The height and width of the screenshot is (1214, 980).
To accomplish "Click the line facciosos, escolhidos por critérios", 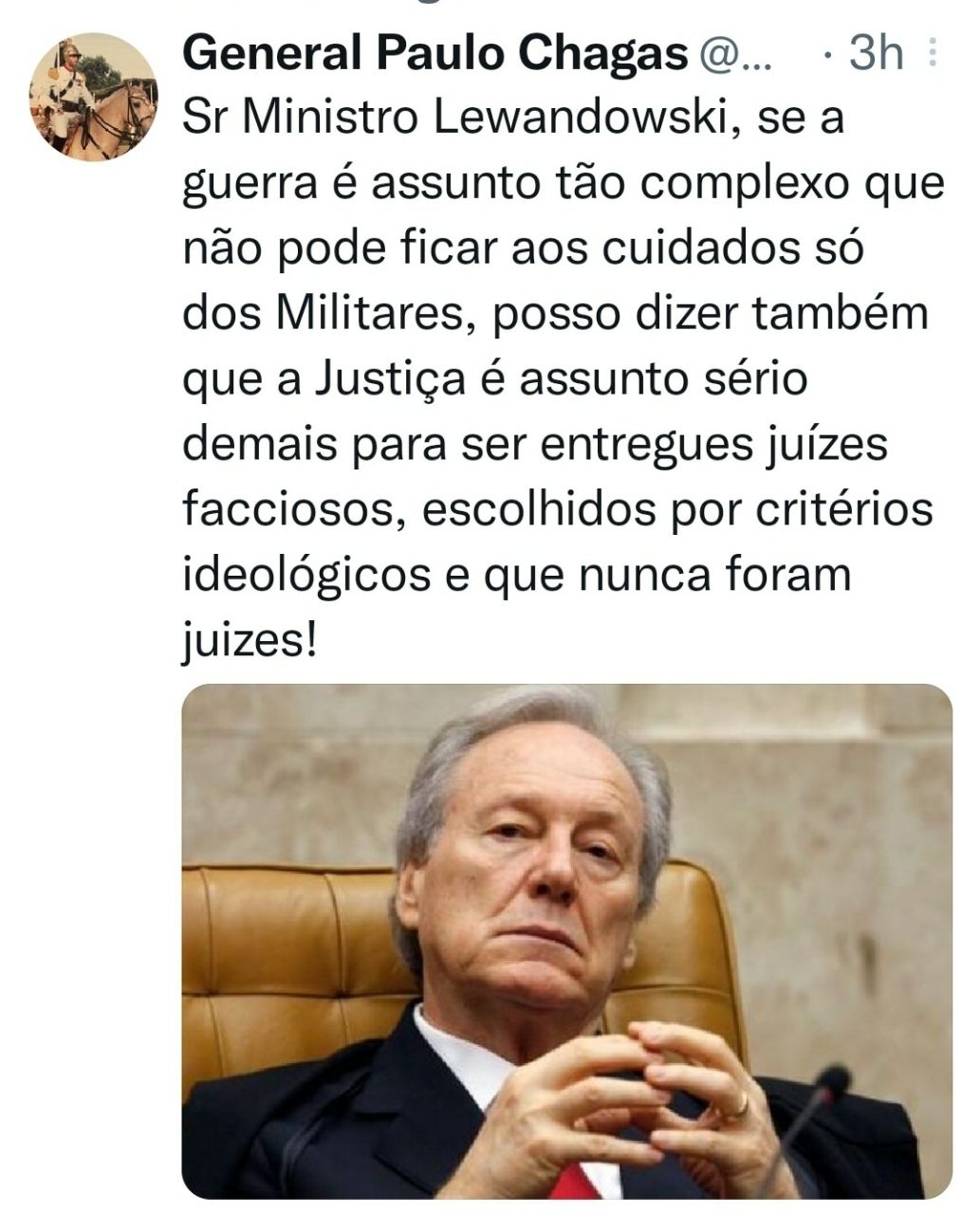I will click(558, 510).
